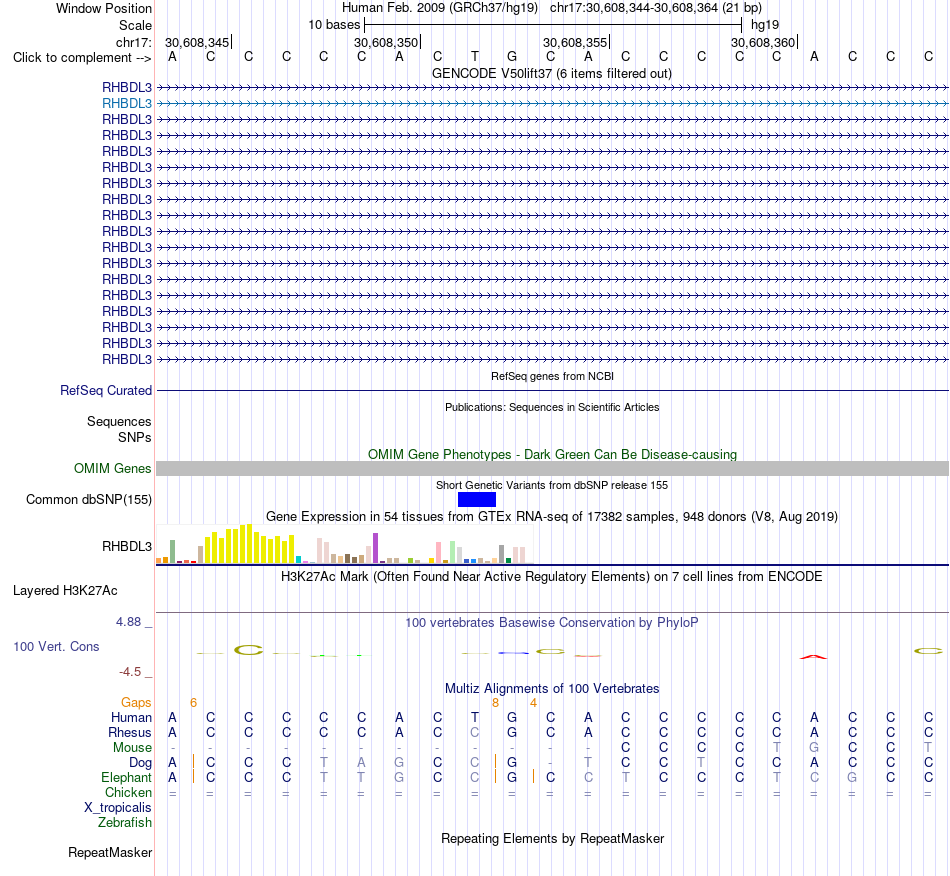Click the SNPs label in Publications track

click(x=135, y=437)
